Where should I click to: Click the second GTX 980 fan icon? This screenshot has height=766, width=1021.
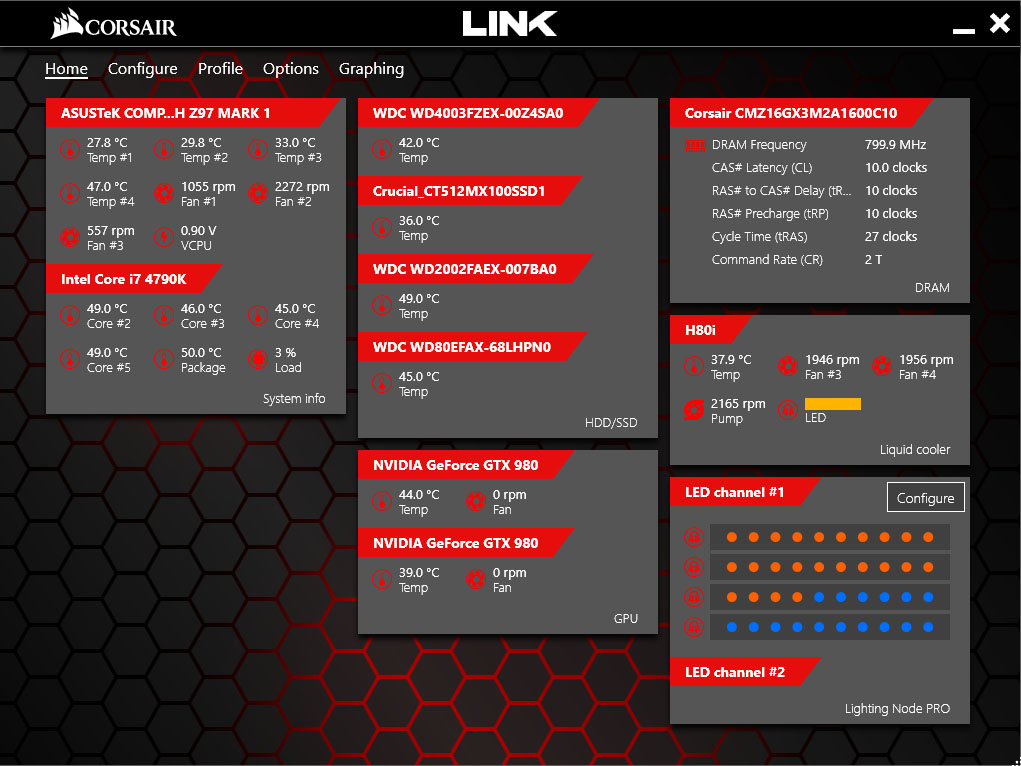coord(475,580)
